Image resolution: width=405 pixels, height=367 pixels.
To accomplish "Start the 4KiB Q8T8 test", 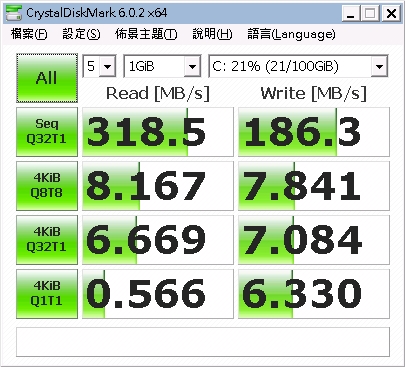I will pos(47,186).
